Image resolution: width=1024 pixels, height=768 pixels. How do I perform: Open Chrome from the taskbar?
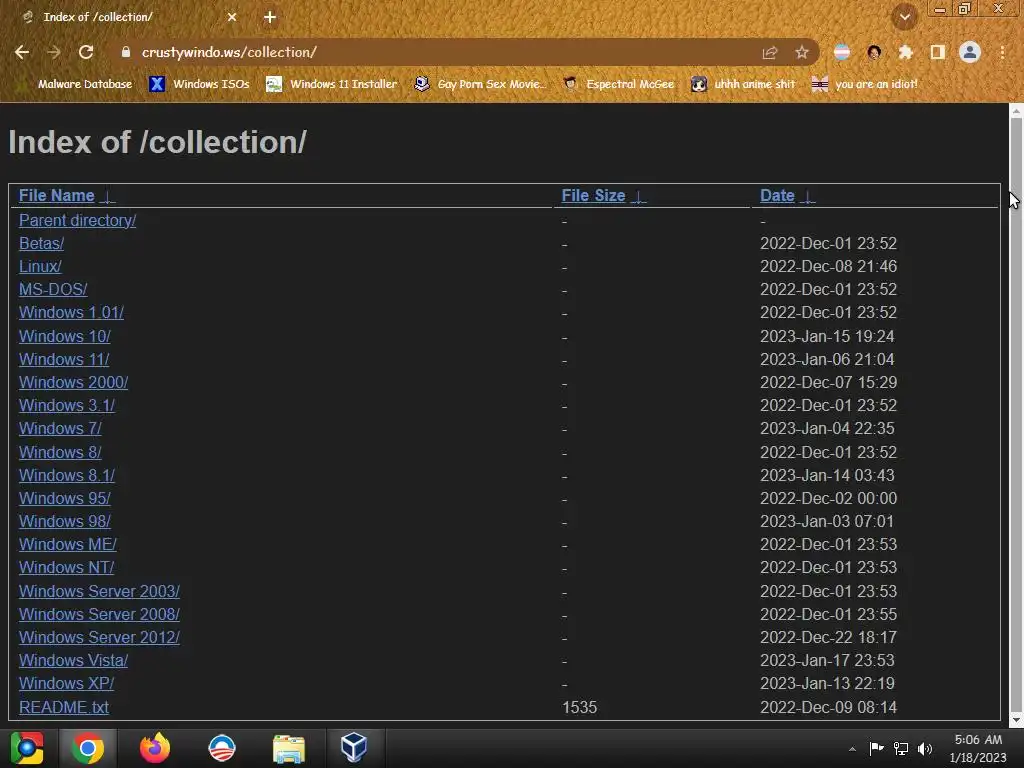tap(88, 748)
